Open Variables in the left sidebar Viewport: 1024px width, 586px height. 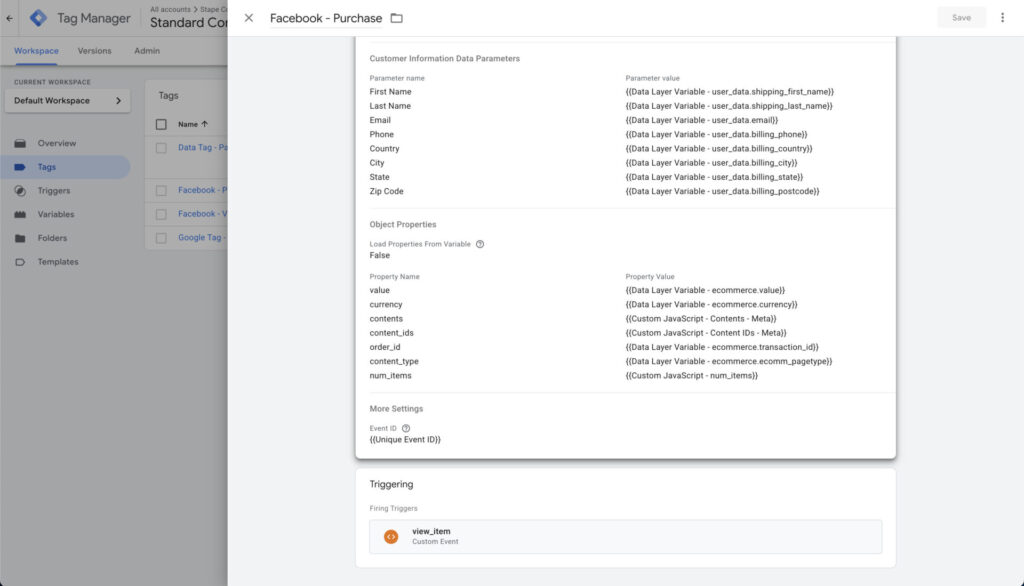[56, 214]
